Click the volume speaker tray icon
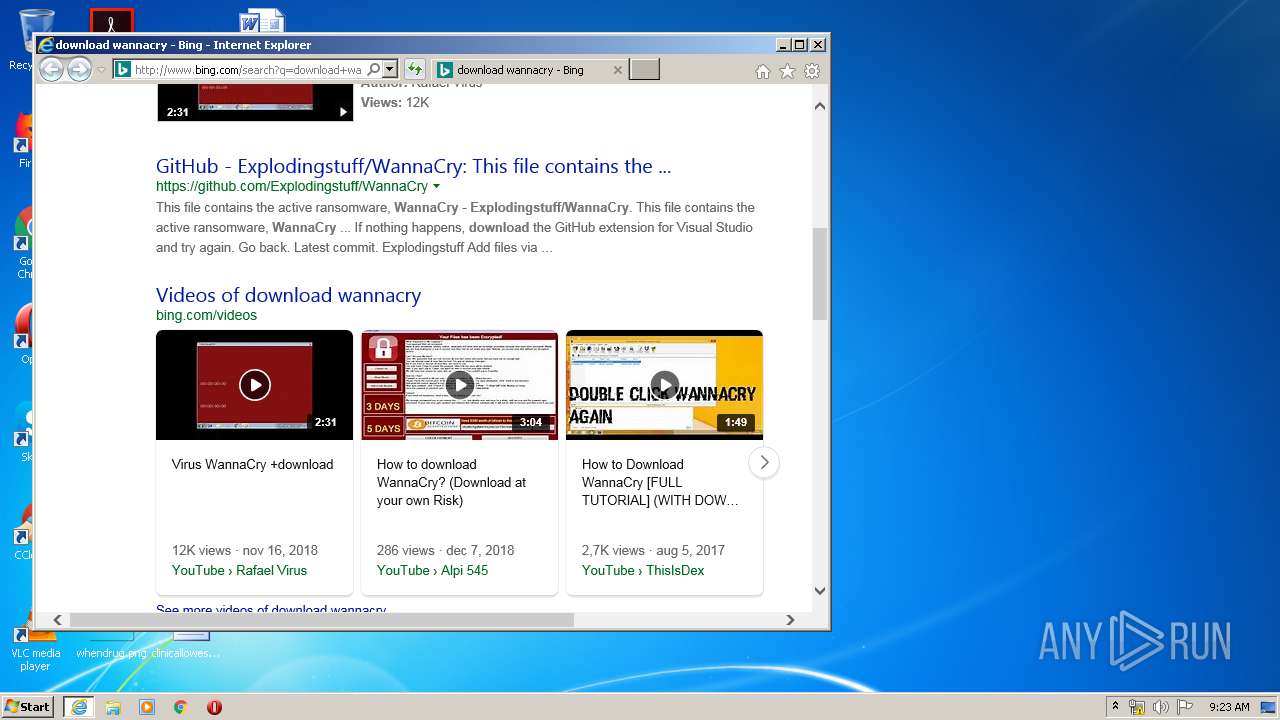 pos(1161,707)
